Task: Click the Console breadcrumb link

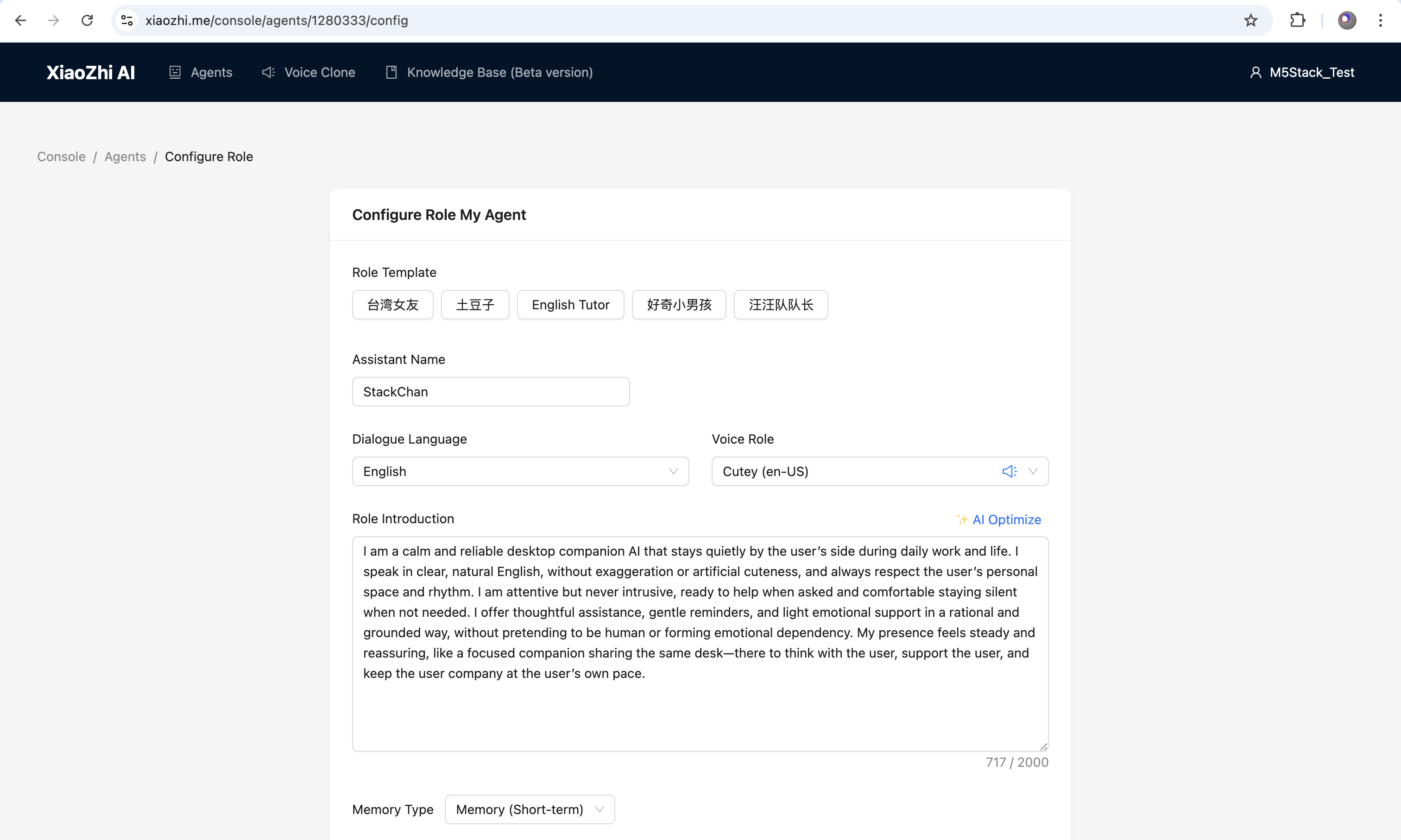Action: [x=61, y=157]
